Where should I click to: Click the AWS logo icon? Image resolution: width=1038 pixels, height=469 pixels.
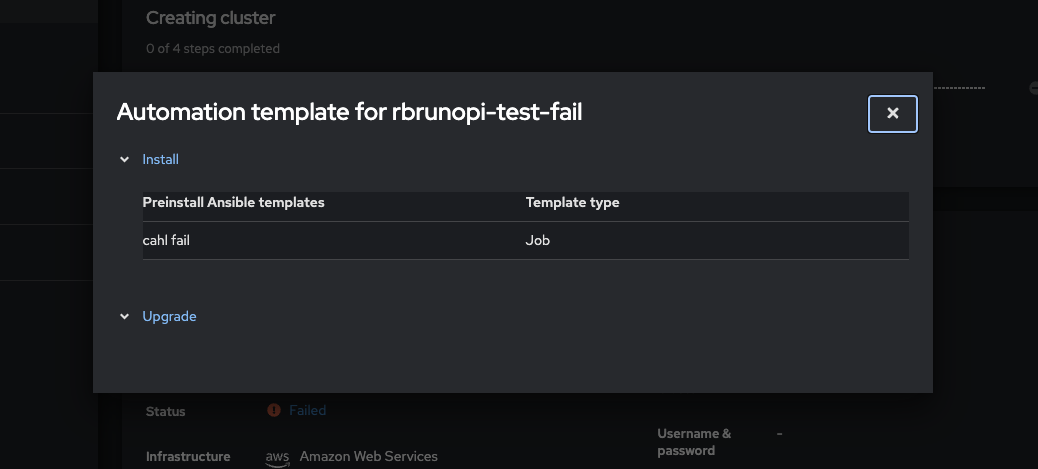[x=277, y=457]
